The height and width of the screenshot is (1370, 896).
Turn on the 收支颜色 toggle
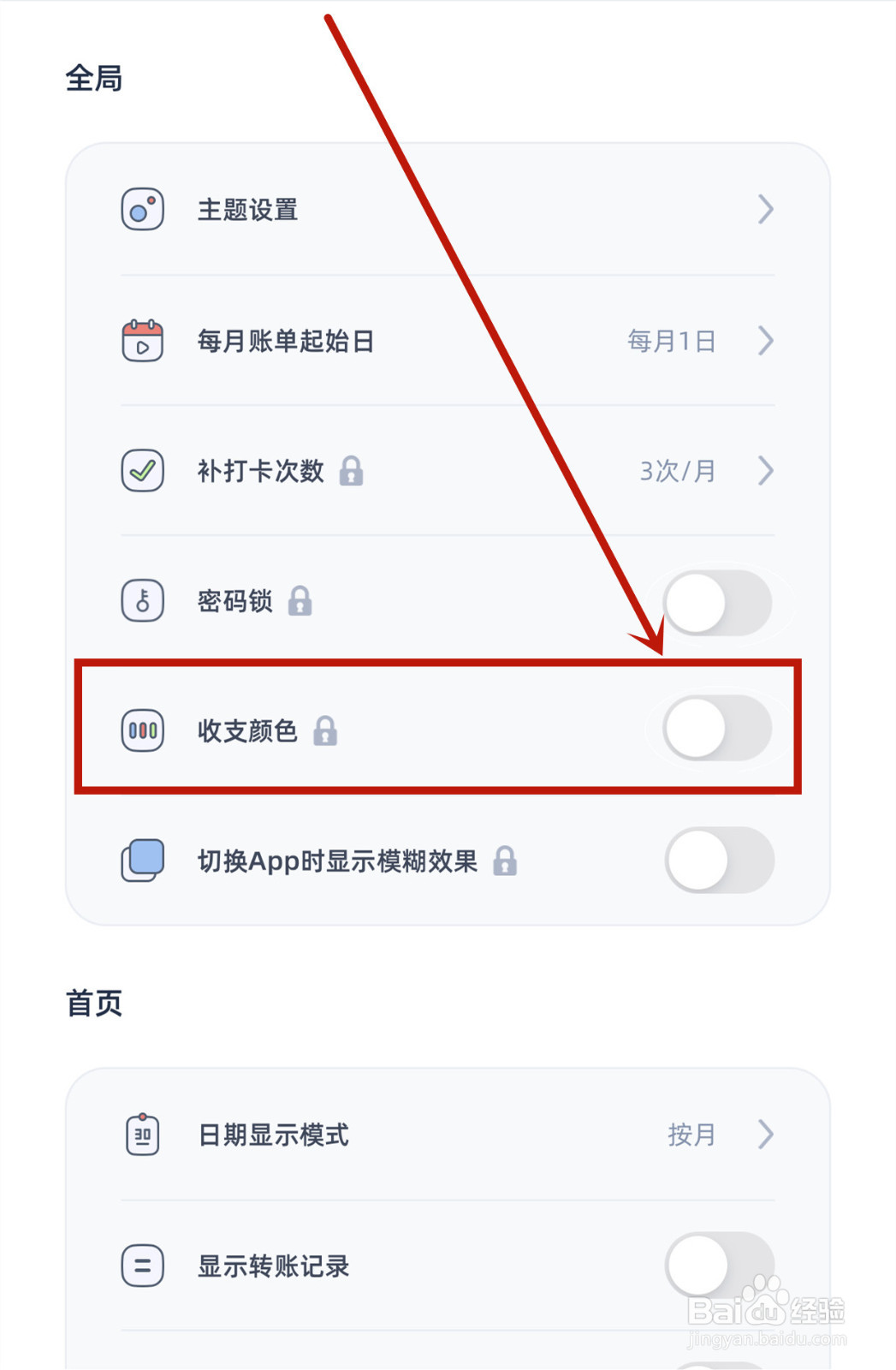[718, 729]
